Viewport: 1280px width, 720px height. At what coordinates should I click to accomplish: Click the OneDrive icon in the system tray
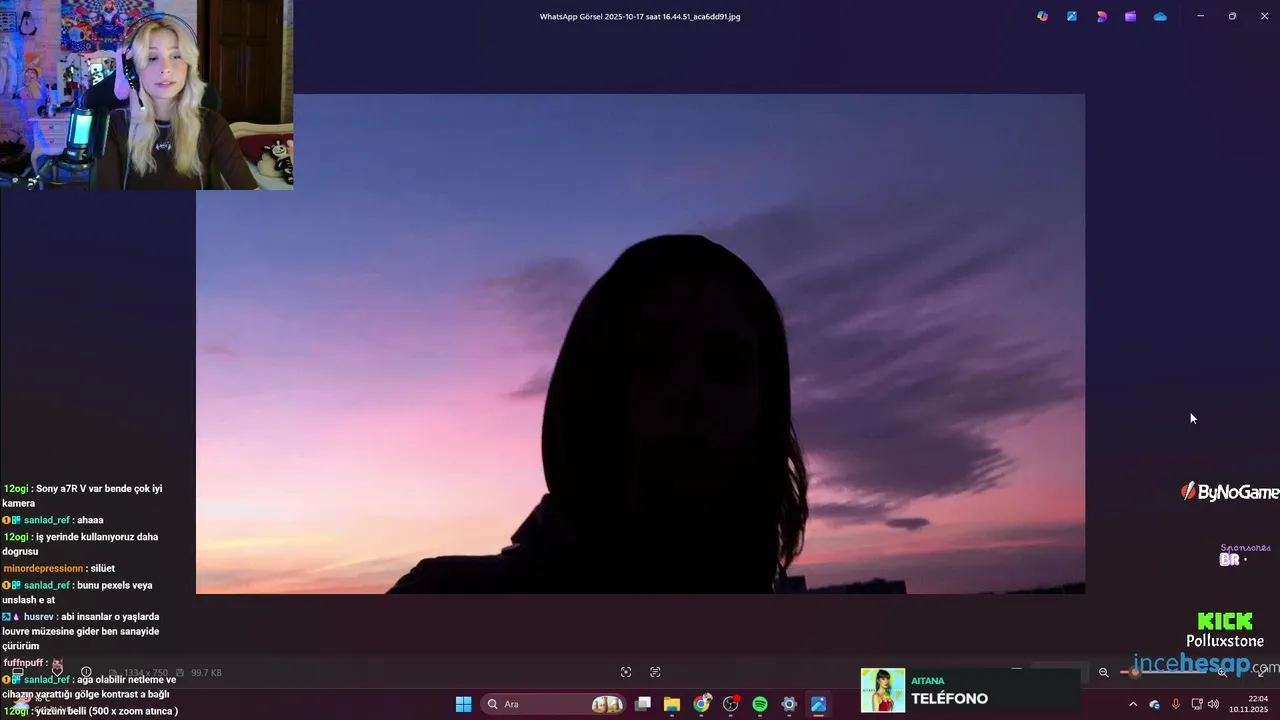coord(1155,704)
